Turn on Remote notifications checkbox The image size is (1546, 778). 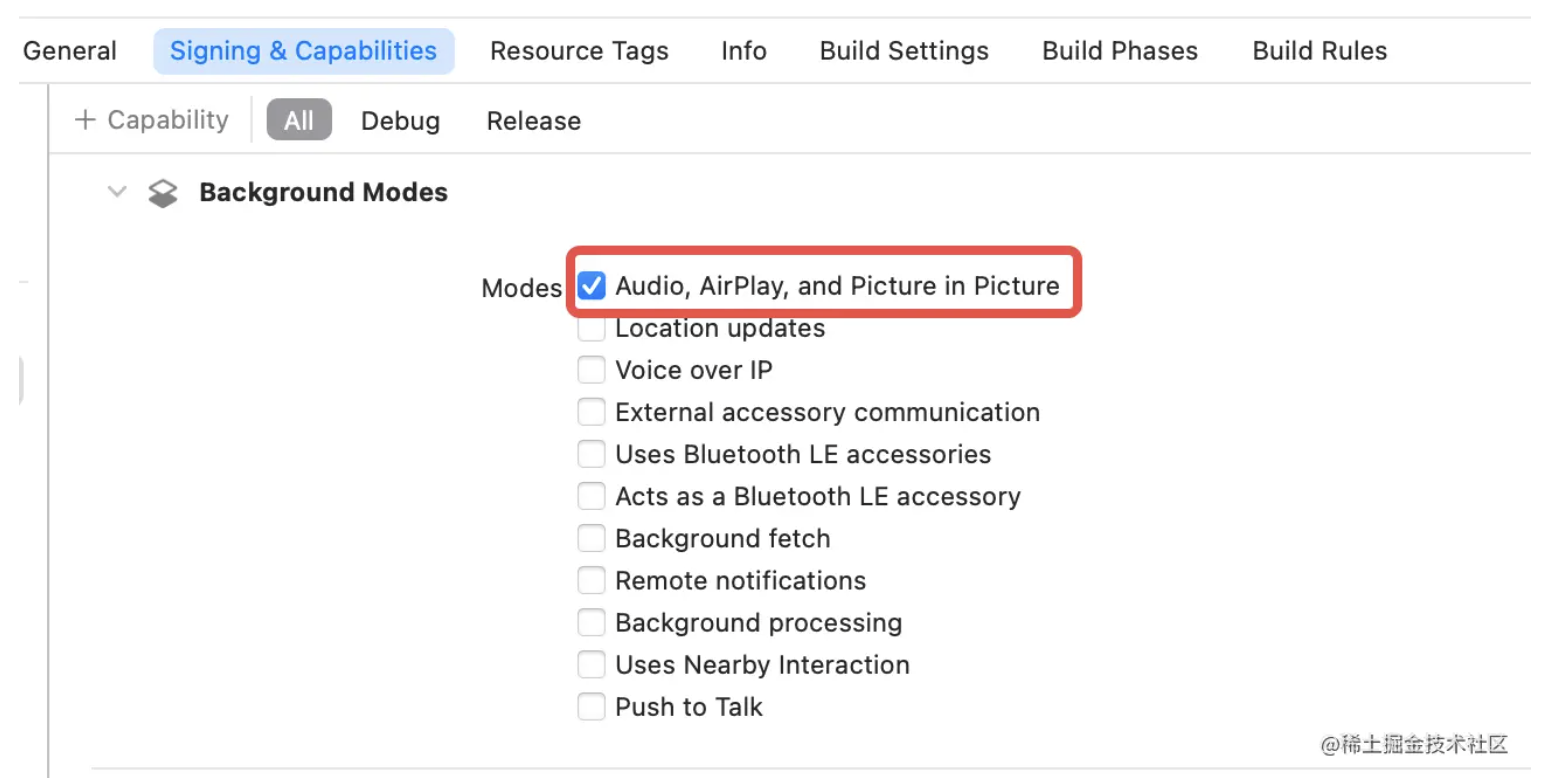pyautogui.click(x=591, y=580)
